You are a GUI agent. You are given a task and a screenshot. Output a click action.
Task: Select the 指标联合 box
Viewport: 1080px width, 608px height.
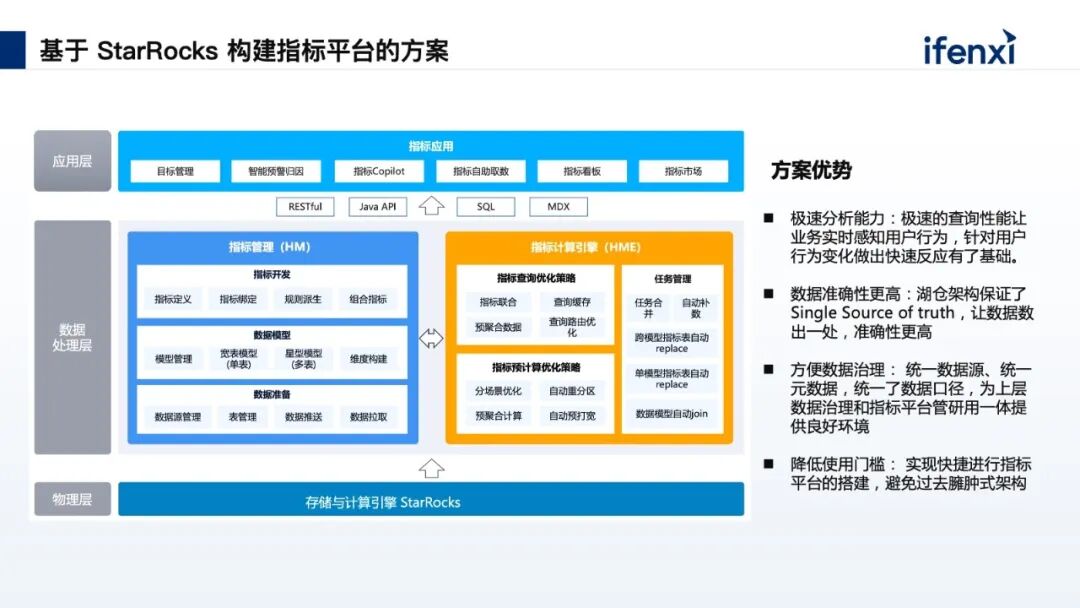coord(498,302)
